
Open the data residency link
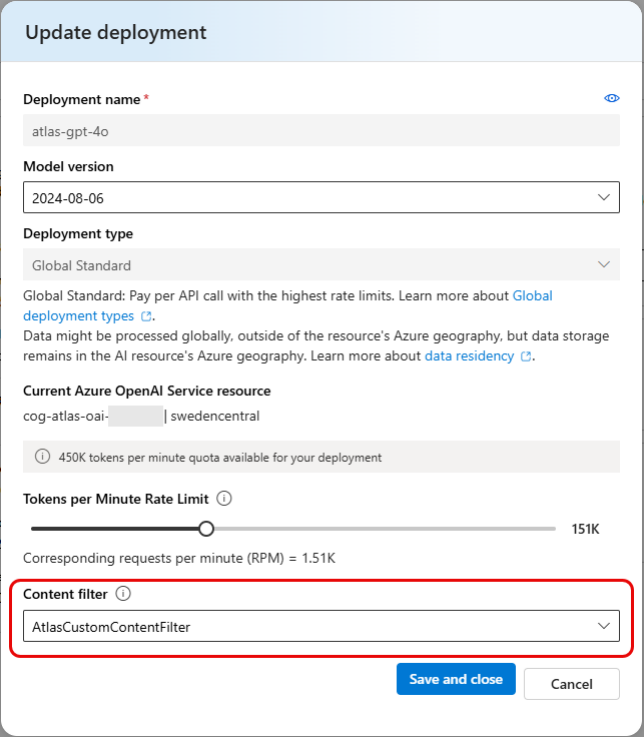point(469,356)
